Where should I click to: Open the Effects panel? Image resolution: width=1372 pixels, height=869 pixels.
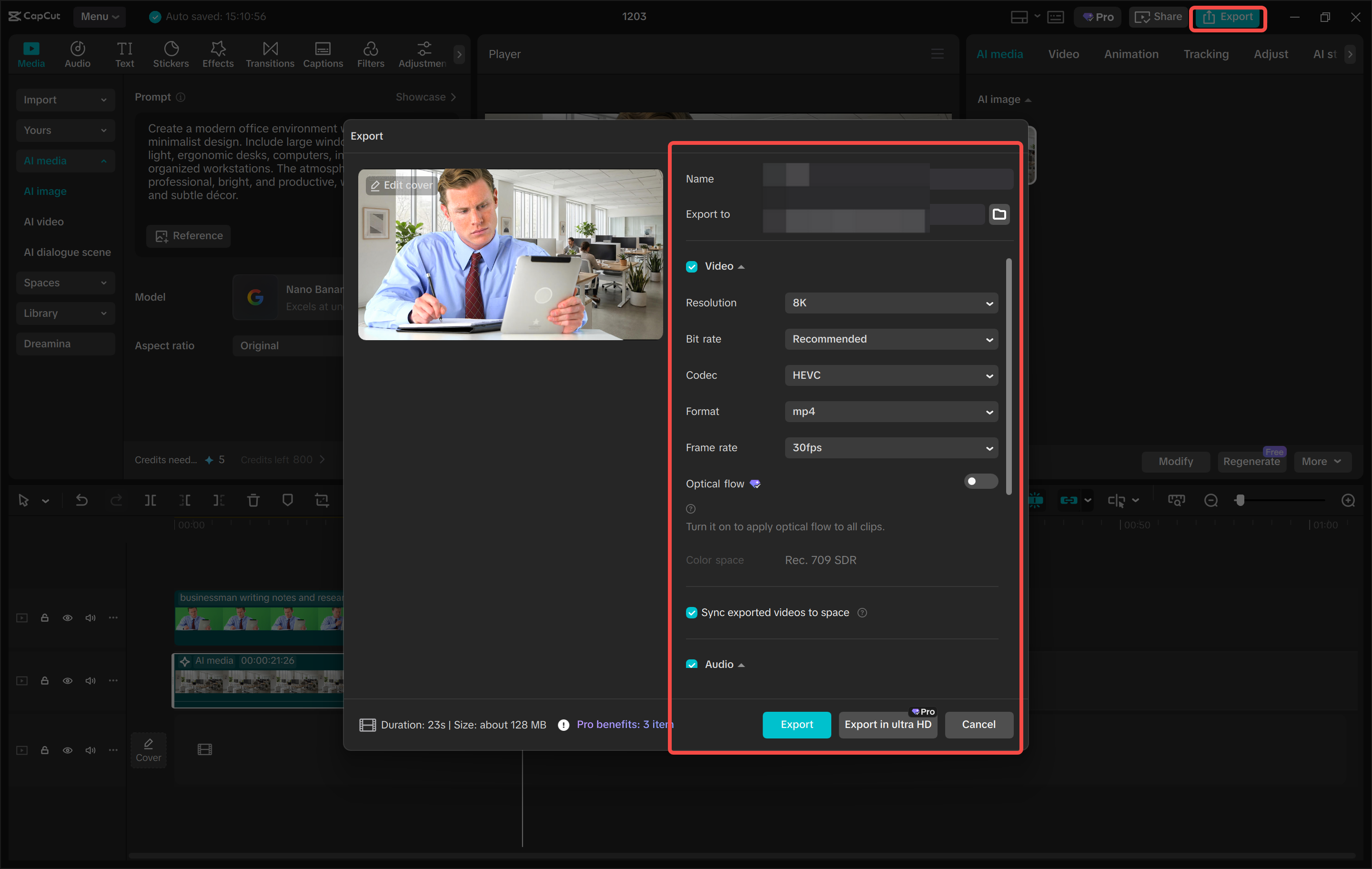coord(218,53)
